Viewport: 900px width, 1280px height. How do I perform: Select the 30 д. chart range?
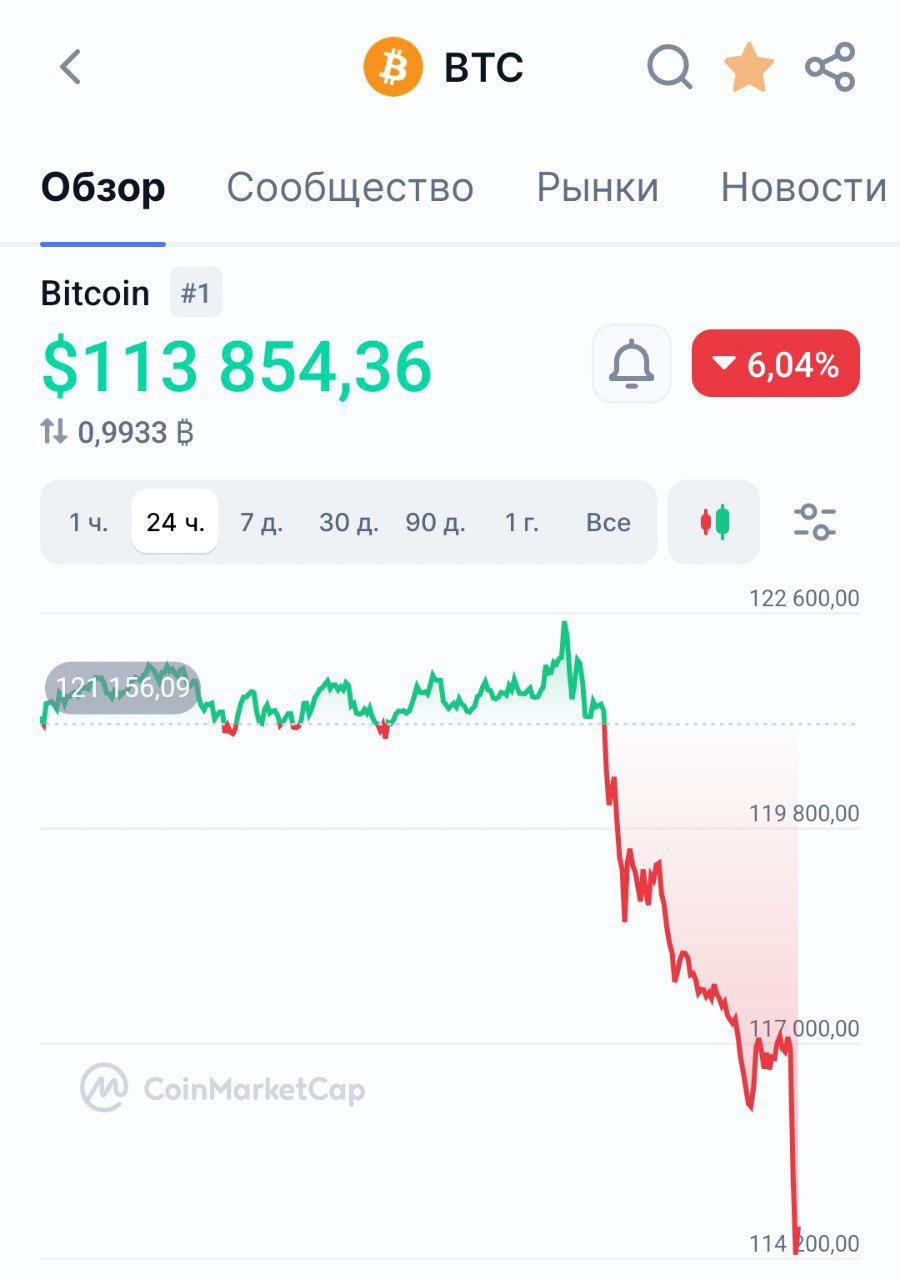click(x=348, y=522)
